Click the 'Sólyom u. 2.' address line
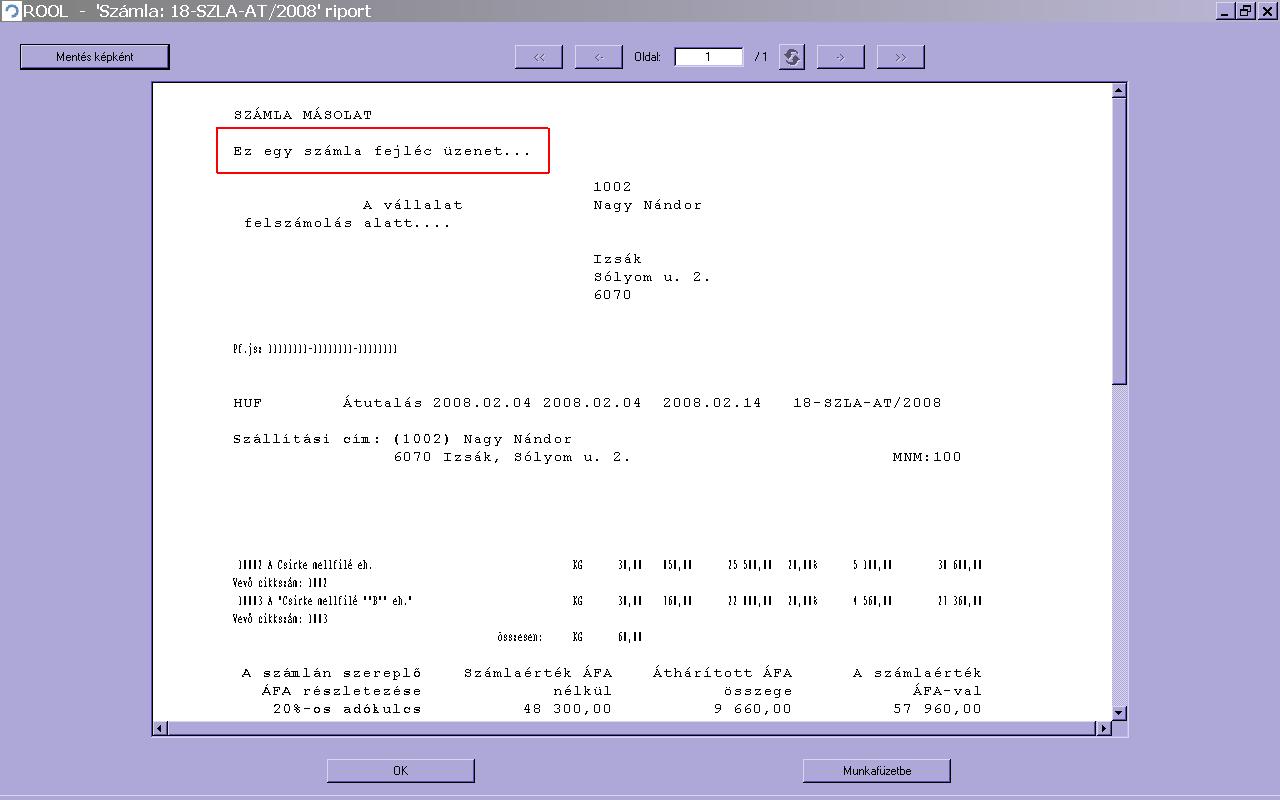This screenshot has height=800, width=1280. [652, 277]
